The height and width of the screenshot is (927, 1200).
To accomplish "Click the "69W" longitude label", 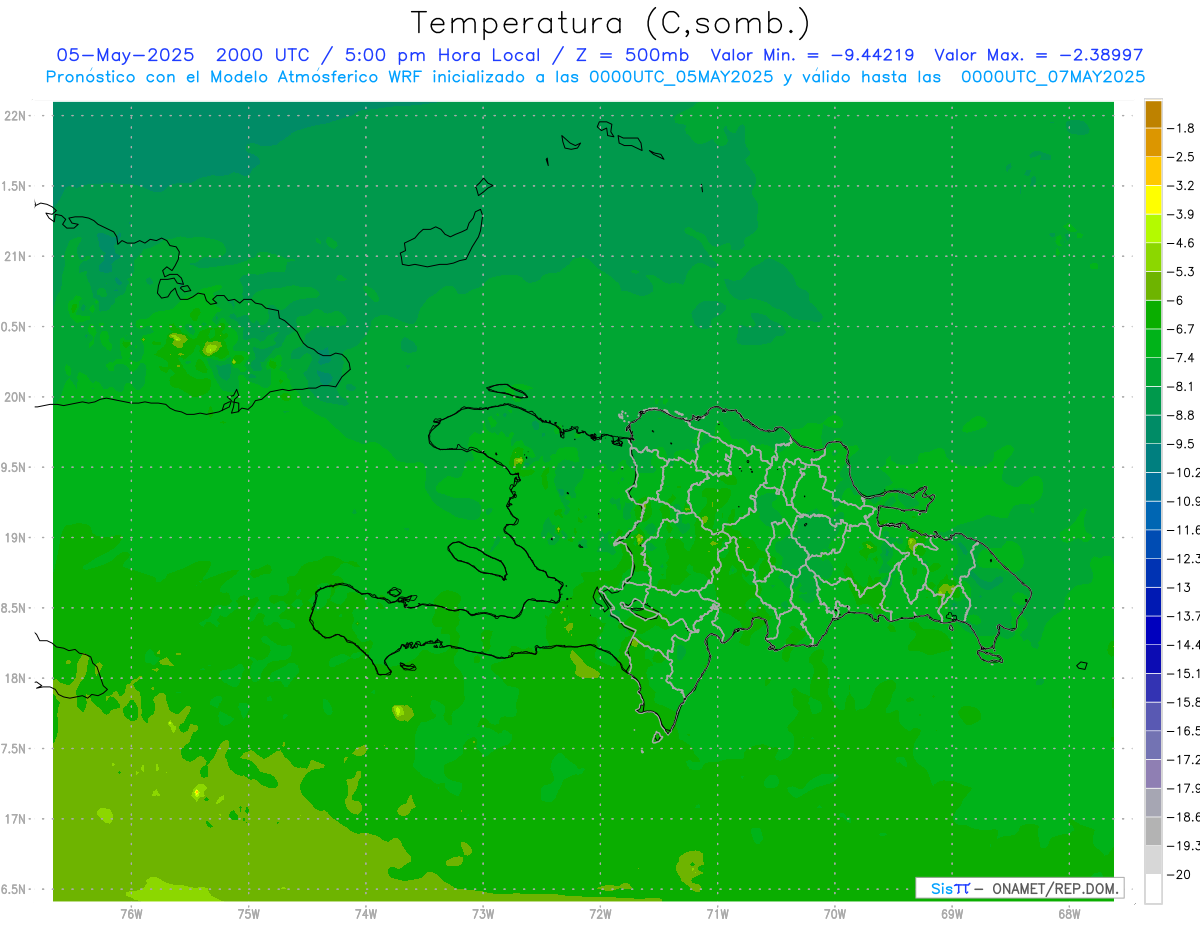I will [952, 913].
